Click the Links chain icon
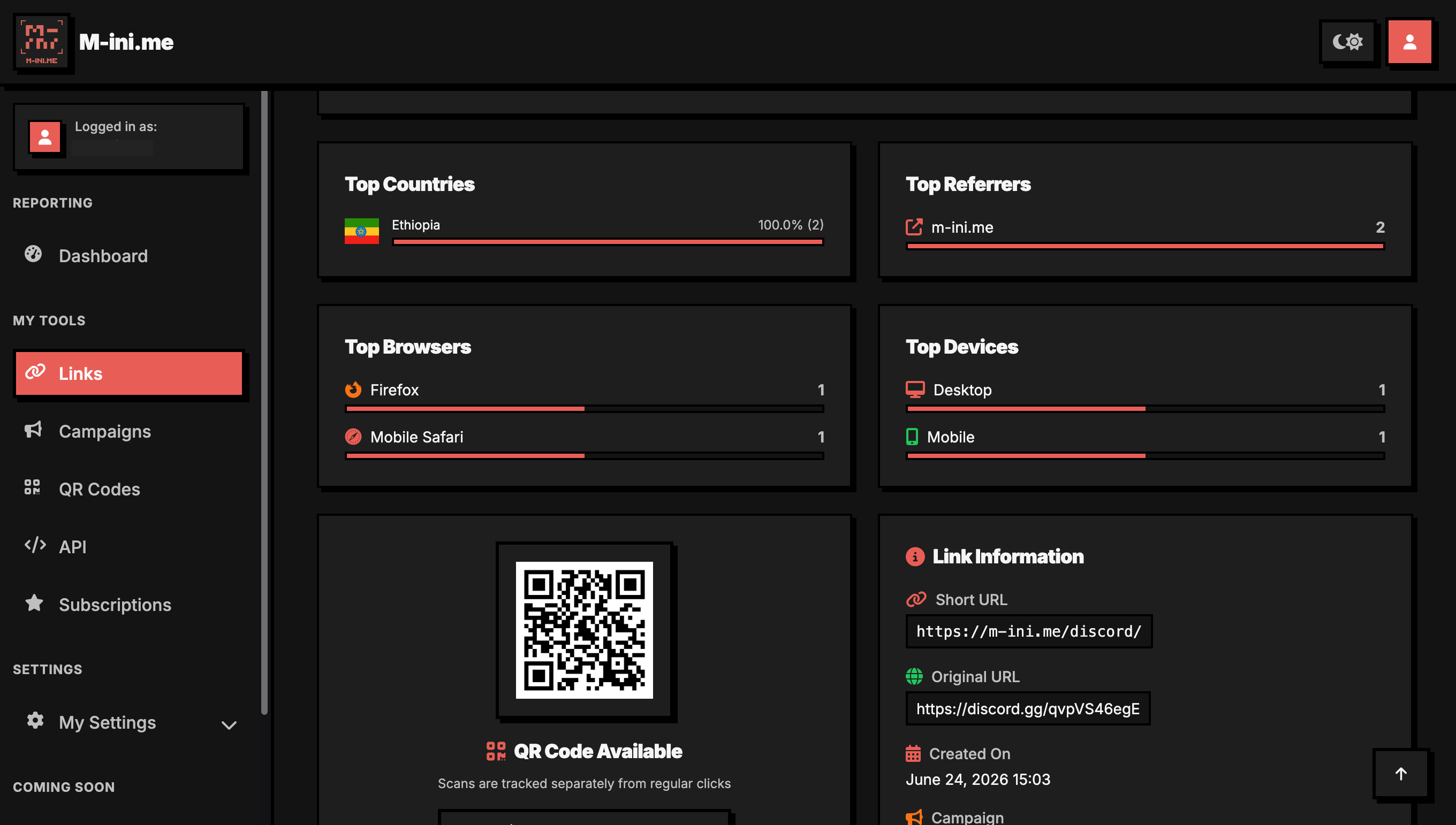The image size is (1456, 825). point(35,372)
